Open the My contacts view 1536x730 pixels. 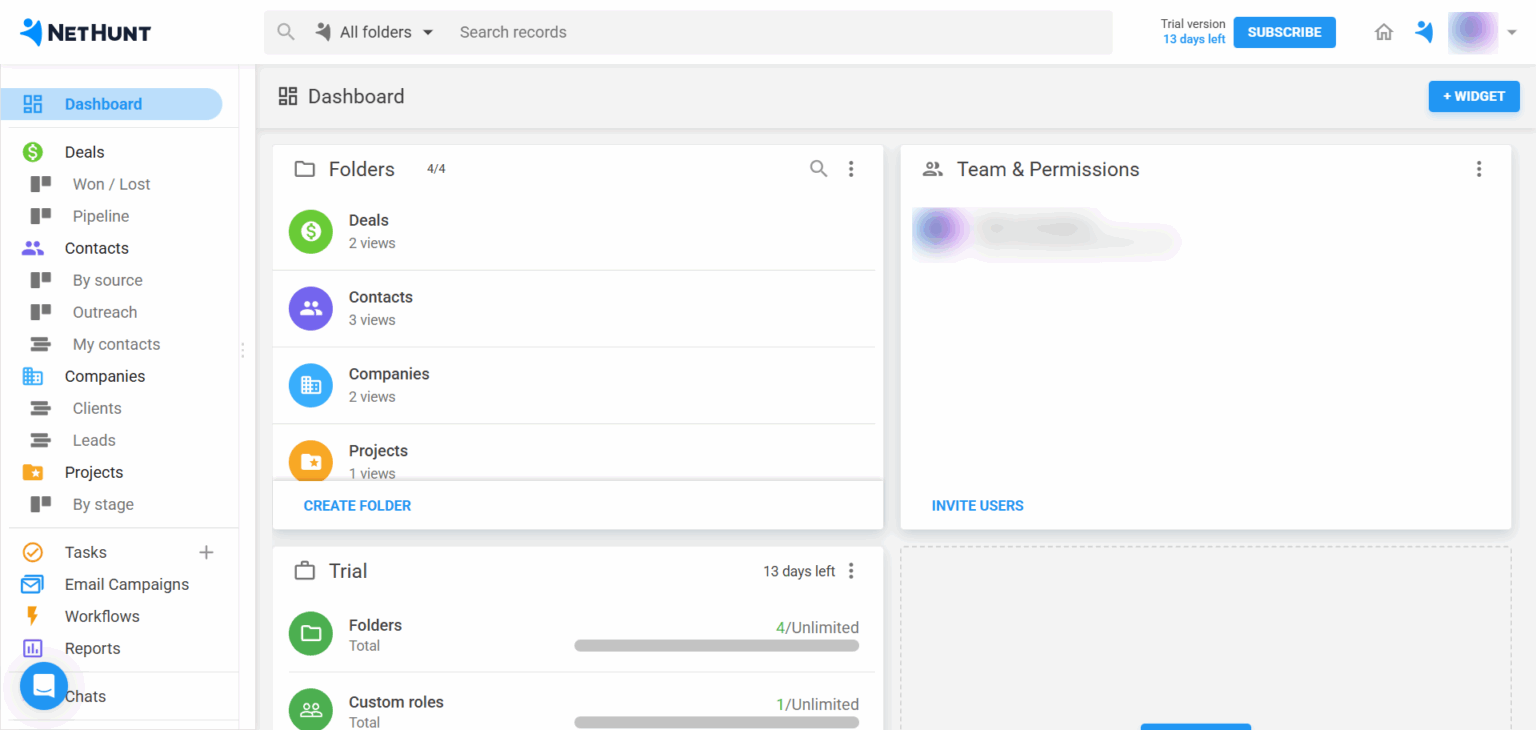click(116, 344)
